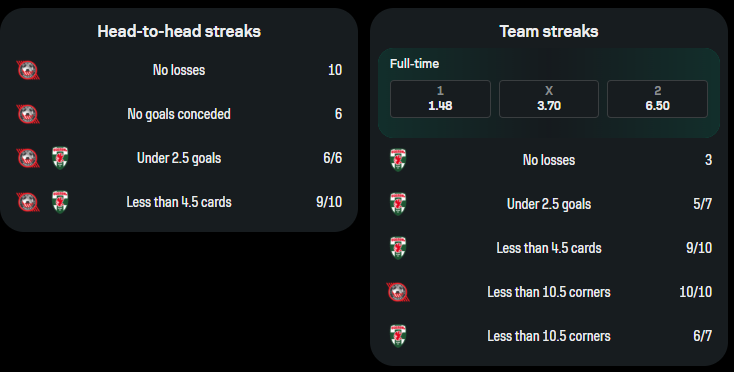
Task: Click red team crest beside head-to-head No losses
Action: 28,70
